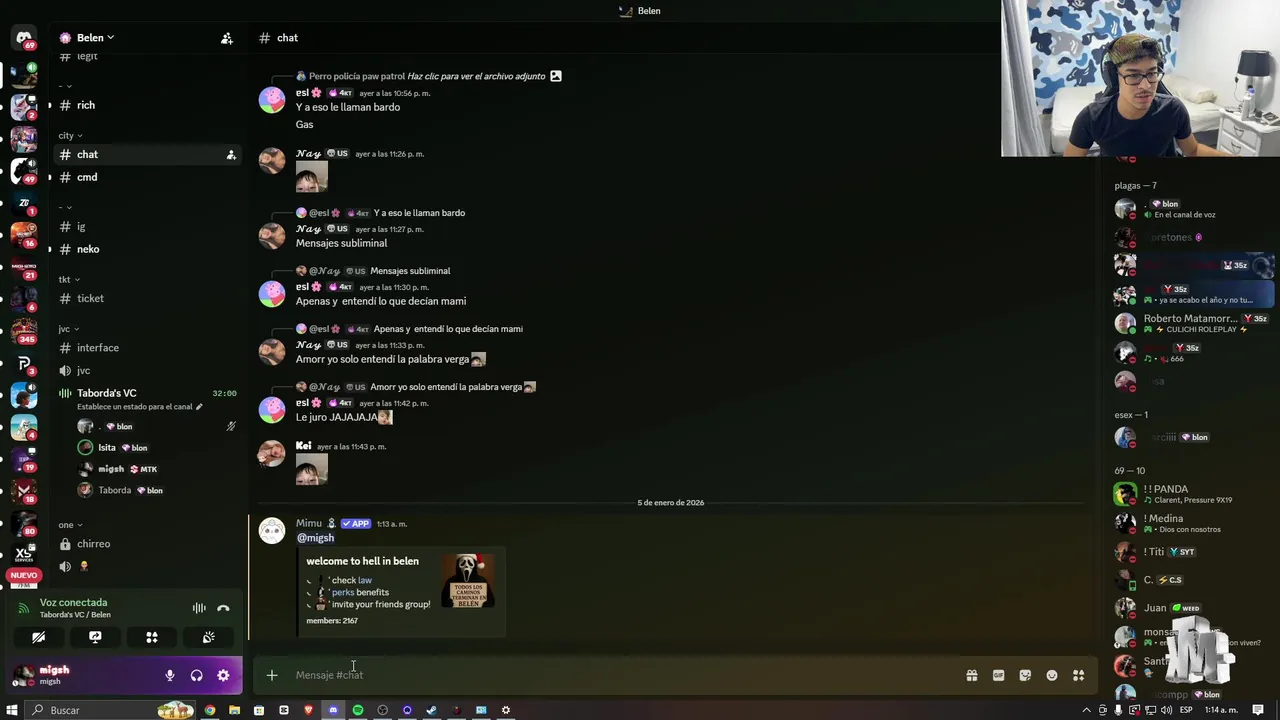Open Brave browser from taskbar
The height and width of the screenshot is (720, 1280).
(308, 710)
